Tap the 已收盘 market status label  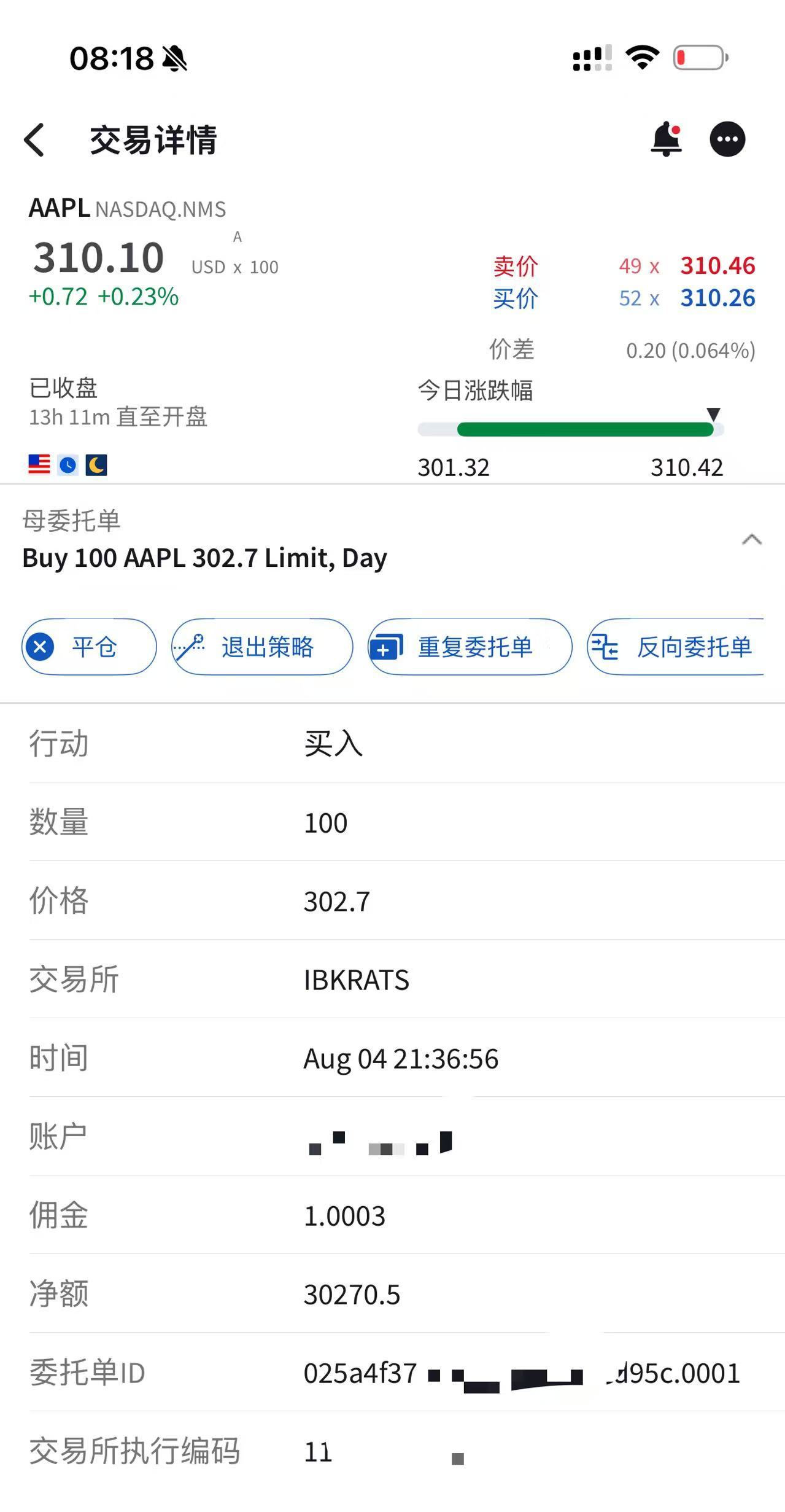point(63,388)
